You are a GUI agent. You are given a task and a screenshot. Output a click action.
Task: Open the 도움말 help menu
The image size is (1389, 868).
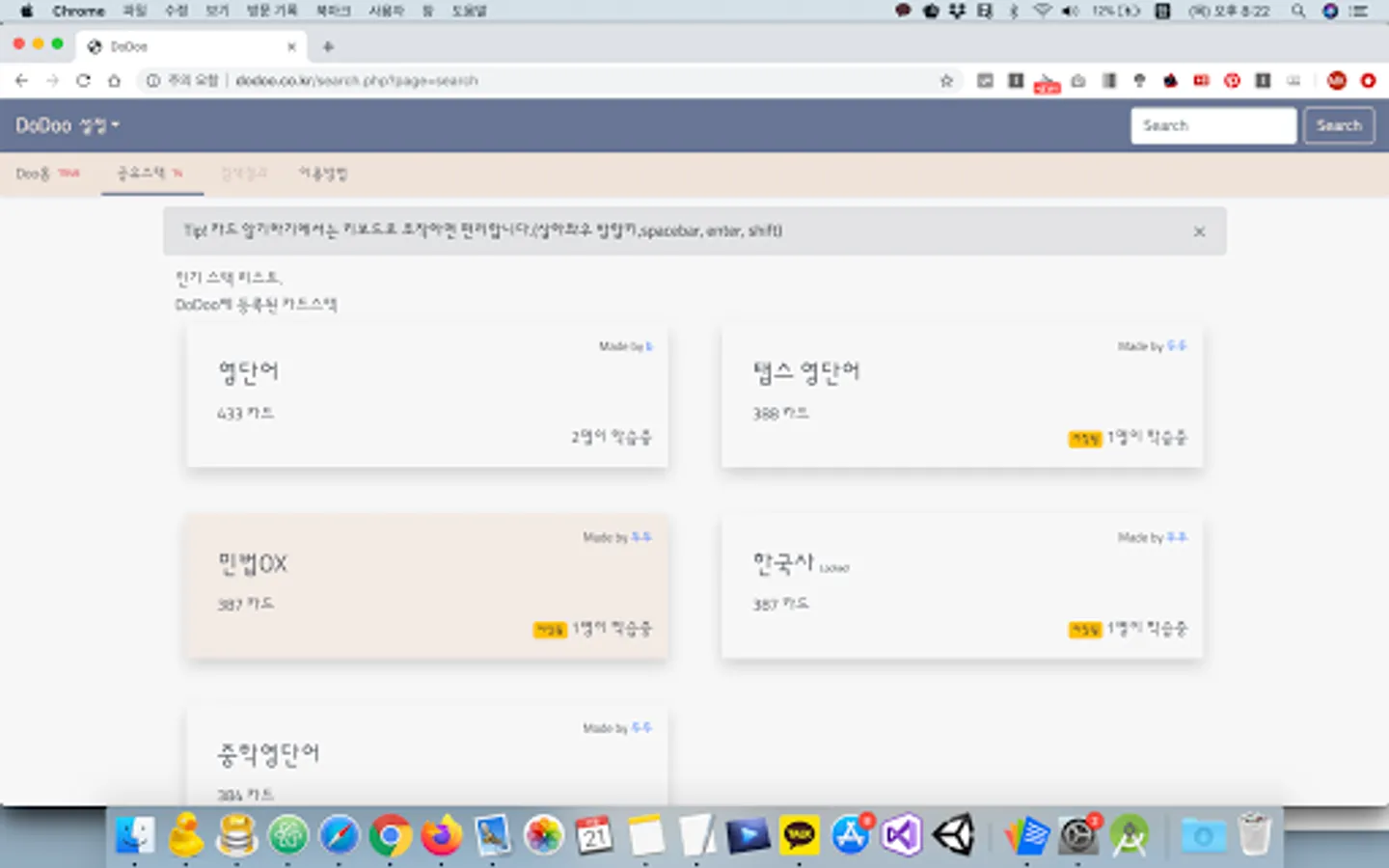click(x=470, y=11)
